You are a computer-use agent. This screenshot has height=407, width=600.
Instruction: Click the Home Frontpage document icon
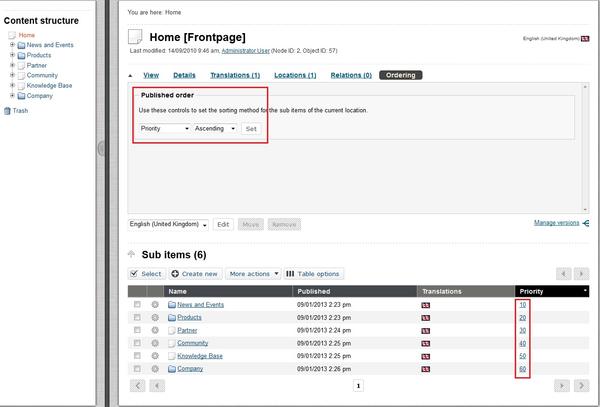pos(135,37)
